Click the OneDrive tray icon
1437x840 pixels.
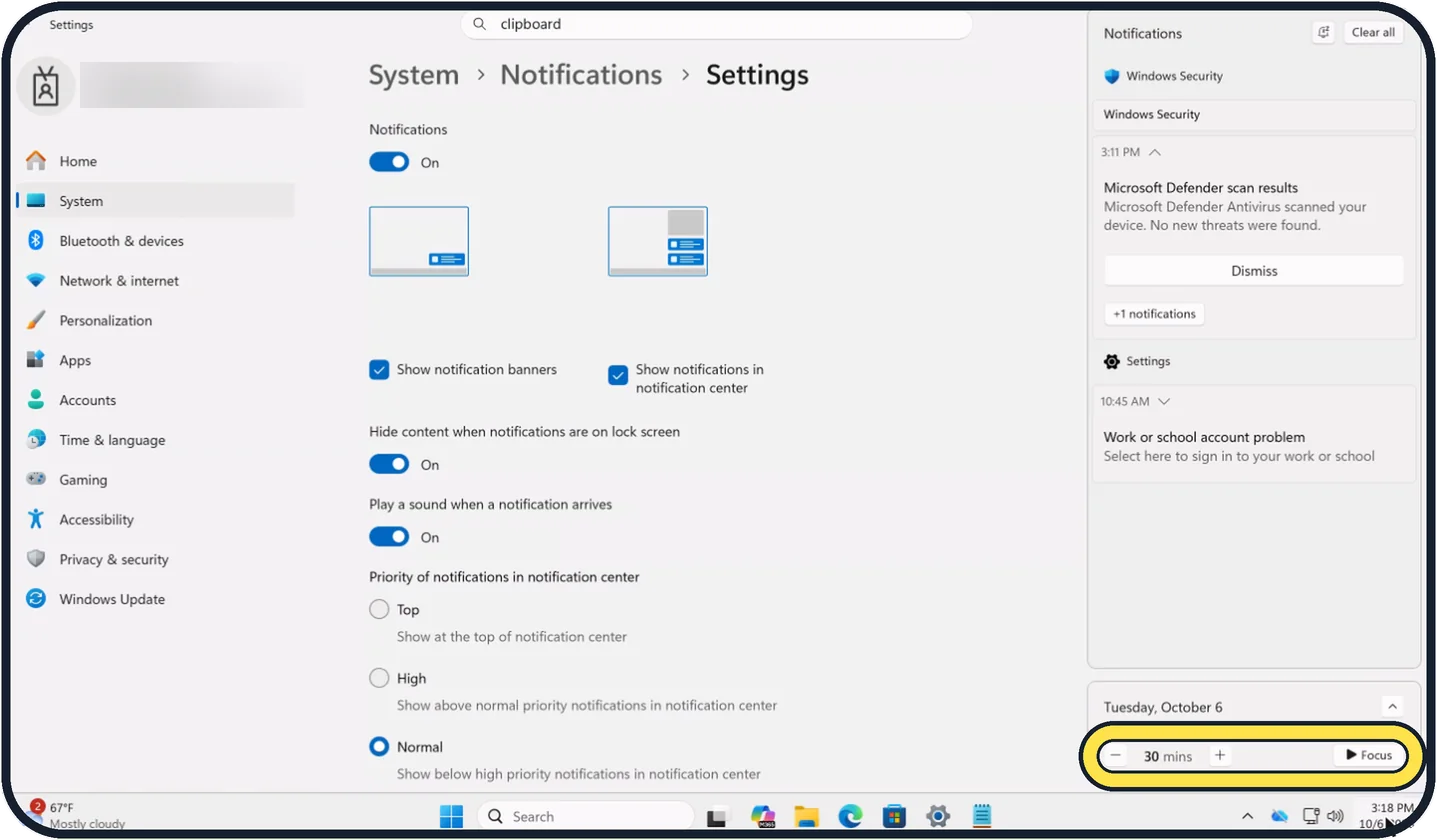pos(1279,817)
